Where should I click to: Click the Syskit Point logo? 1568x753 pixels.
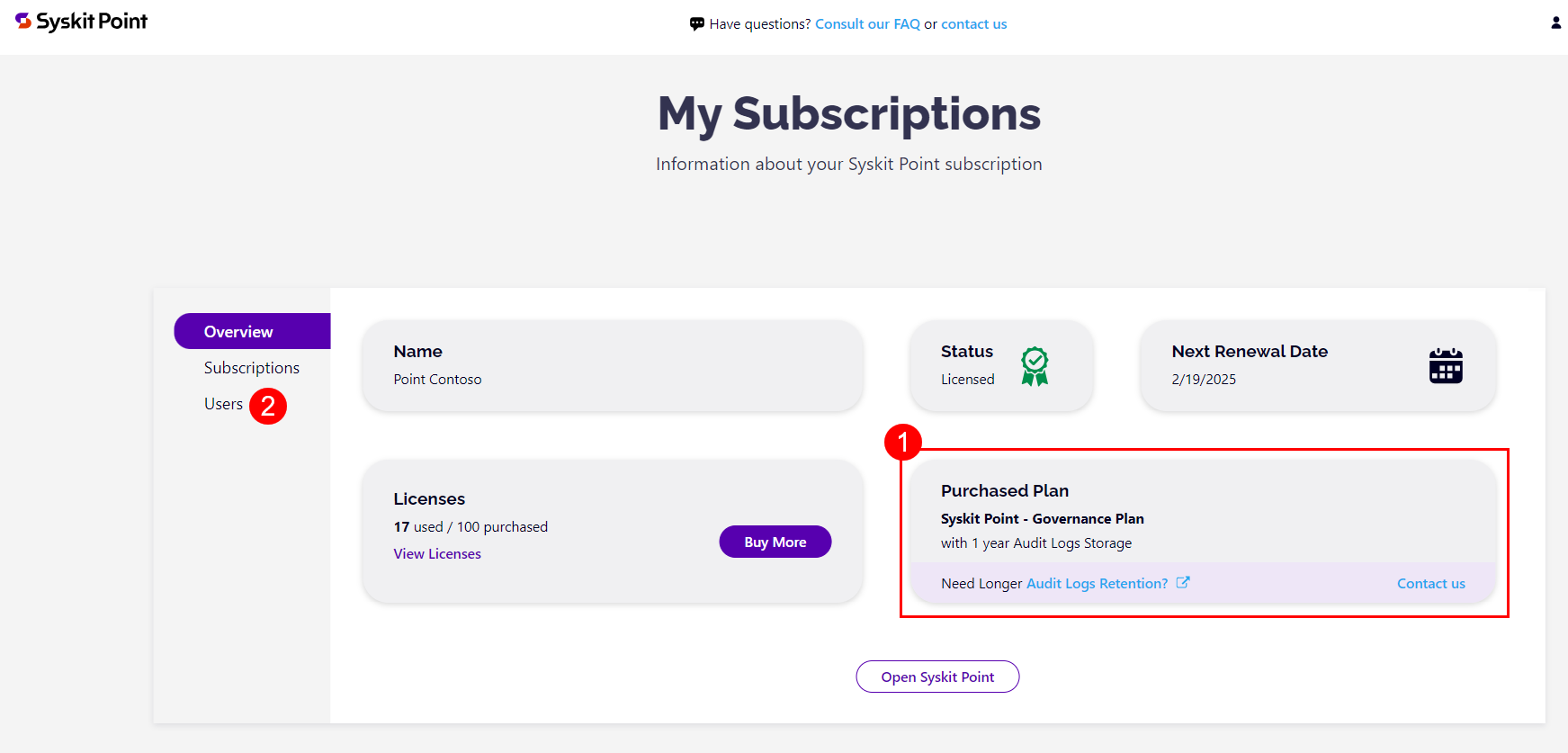pyautogui.click(x=80, y=21)
